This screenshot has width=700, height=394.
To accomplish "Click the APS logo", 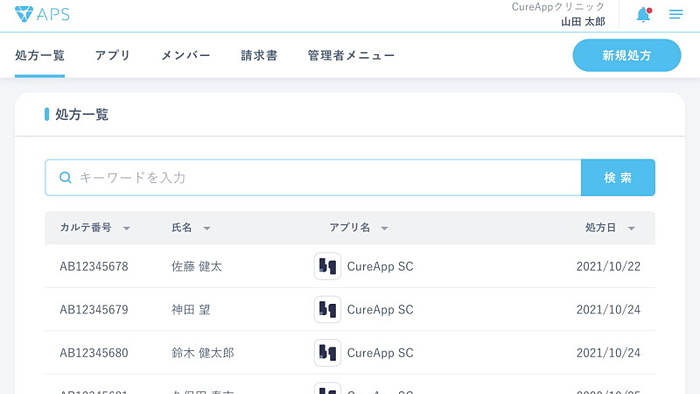I will click(42, 14).
